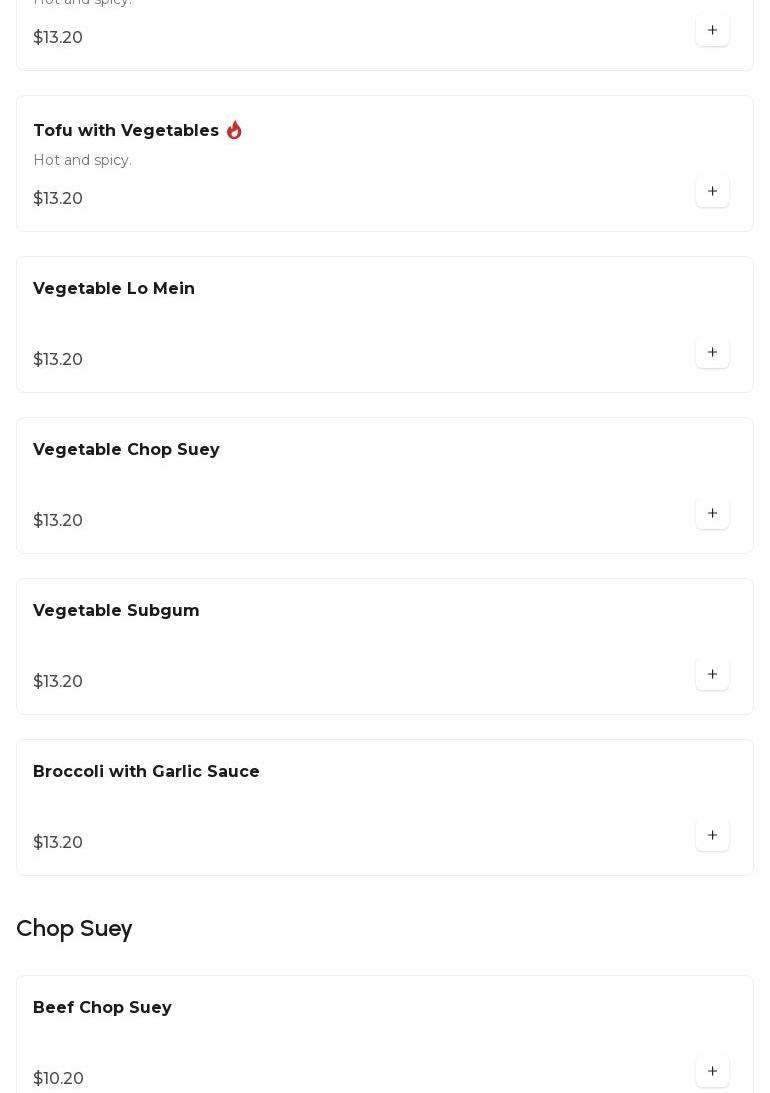Screen dimensions: 770x1093
Task: Click the plus icon for Beef Chop Suey
Action: coord(712,1072)
